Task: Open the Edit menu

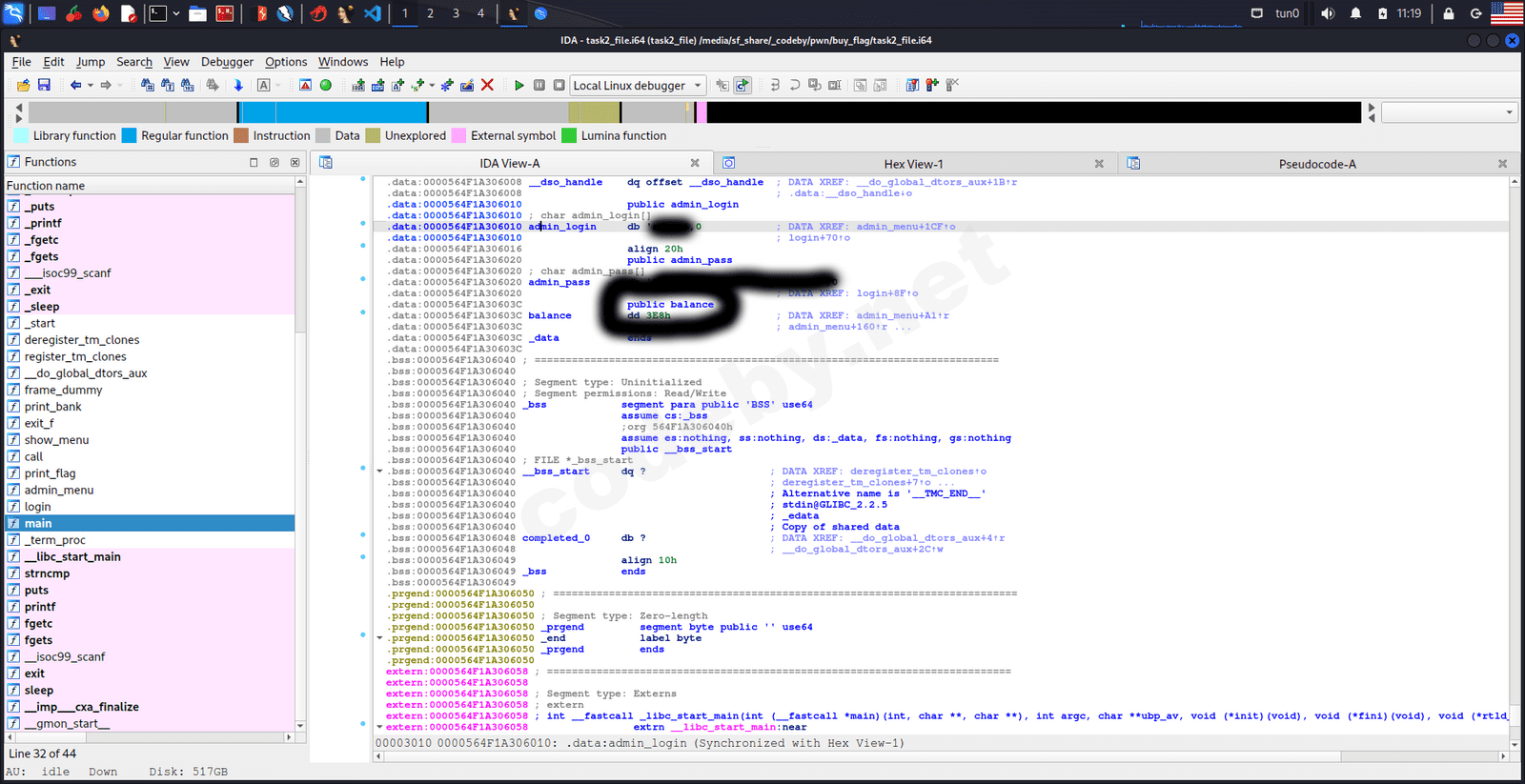Action: click(x=53, y=62)
